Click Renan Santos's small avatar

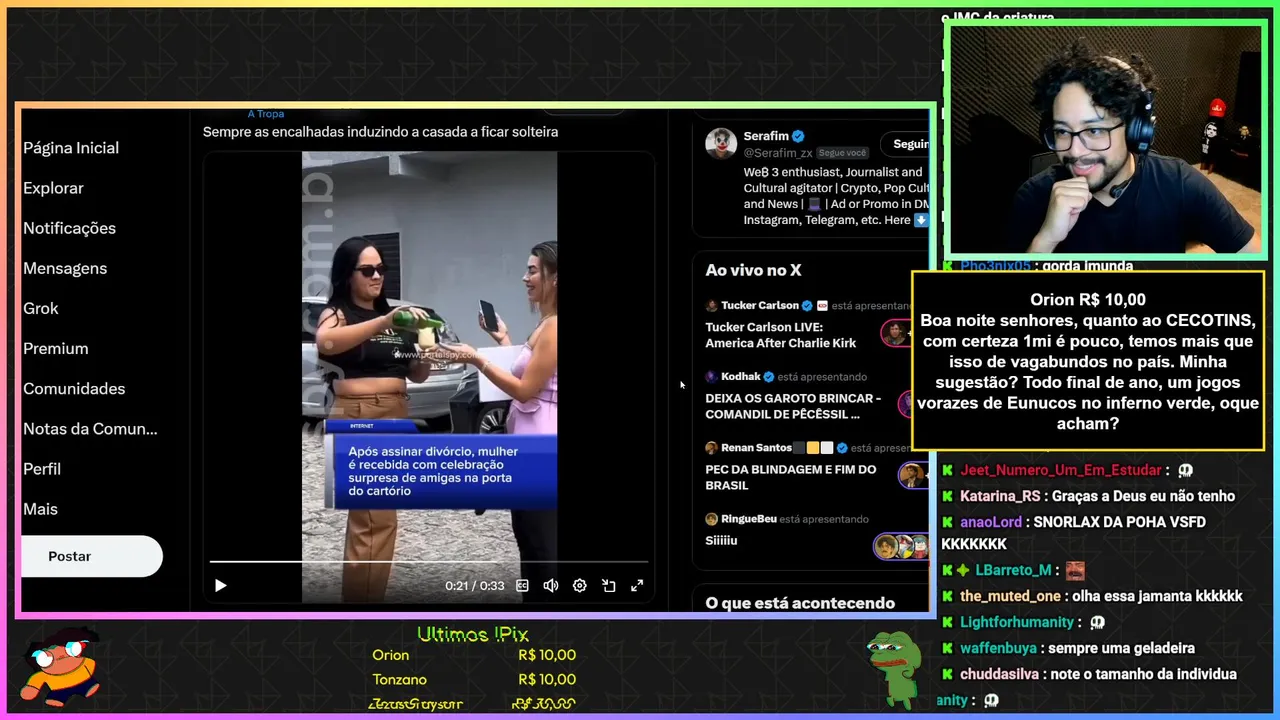coord(712,448)
